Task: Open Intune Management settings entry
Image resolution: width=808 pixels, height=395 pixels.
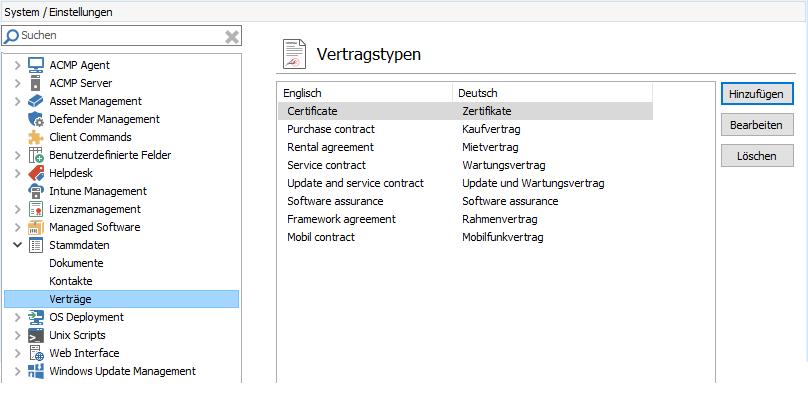Action: [98, 191]
